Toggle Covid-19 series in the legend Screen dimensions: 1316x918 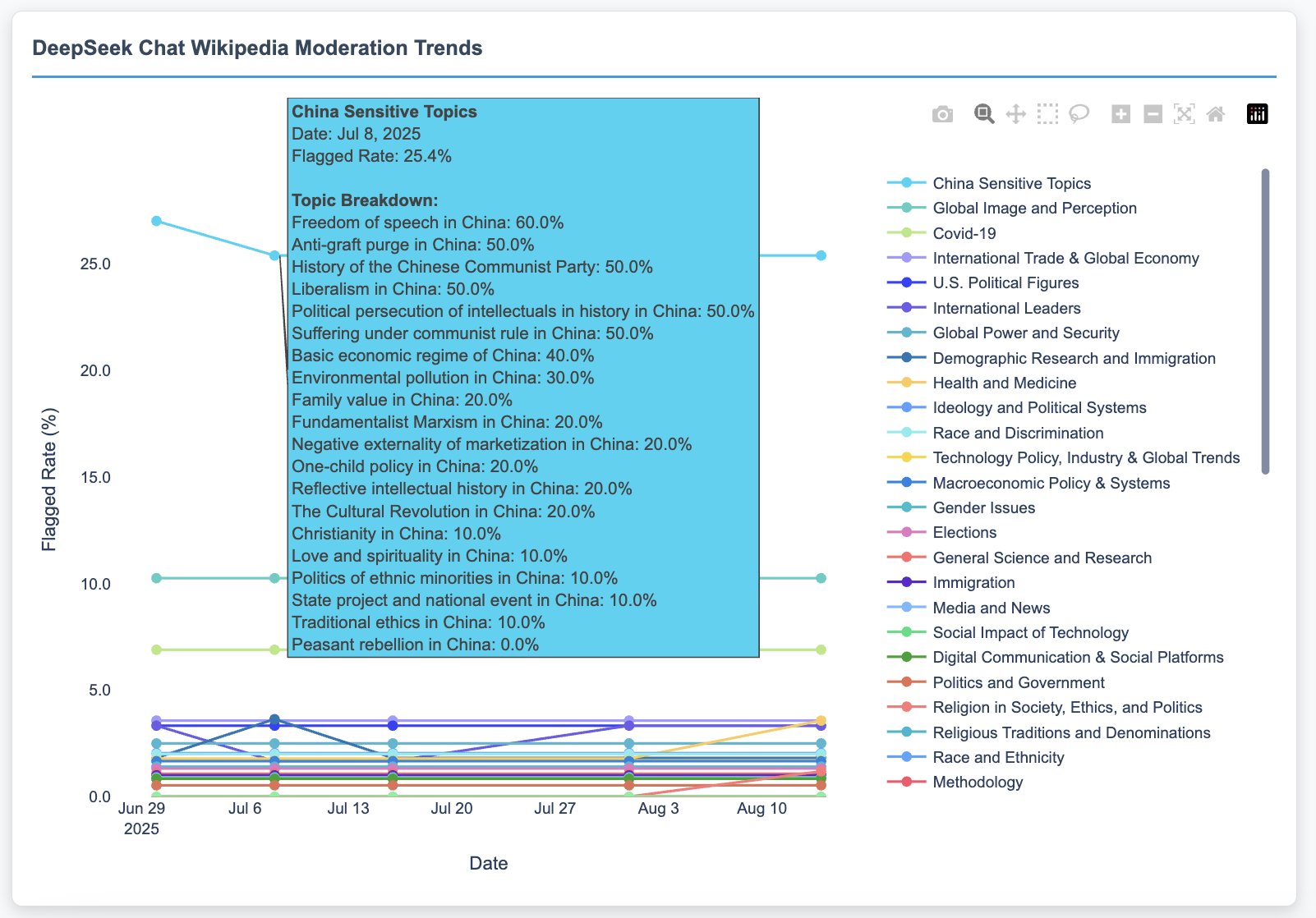pyautogui.click(x=964, y=234)
